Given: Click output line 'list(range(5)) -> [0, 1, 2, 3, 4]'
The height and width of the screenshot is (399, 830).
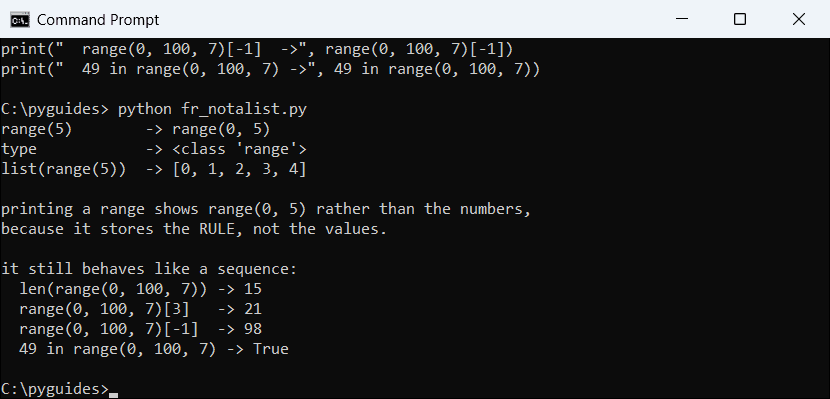Looking at the screenshot, I should (154, 170).
